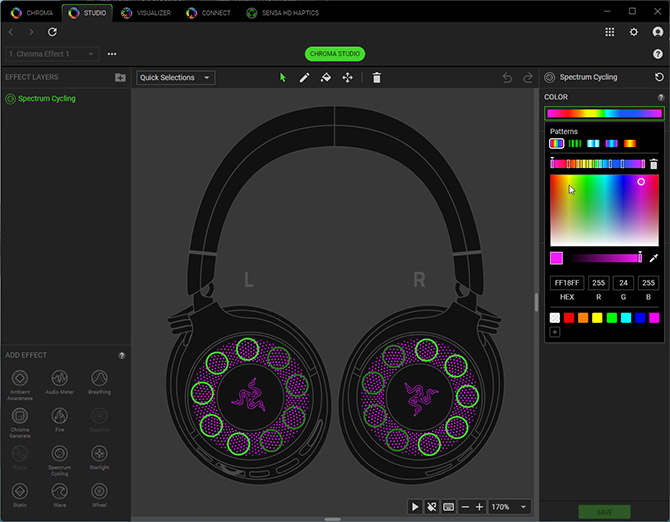This screenshot has width=670, height=522.
Task: Add a custom color swatch
Action: tap(555, 332)
